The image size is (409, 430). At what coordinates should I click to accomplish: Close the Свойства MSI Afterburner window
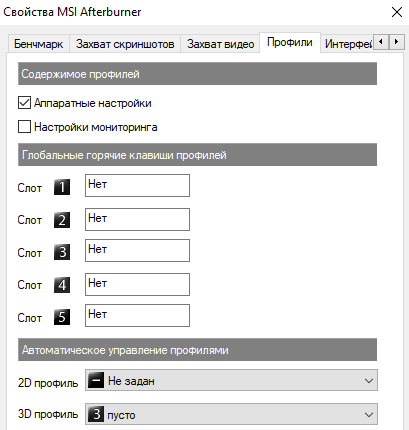pyautogui.click(x=397, y=12)
